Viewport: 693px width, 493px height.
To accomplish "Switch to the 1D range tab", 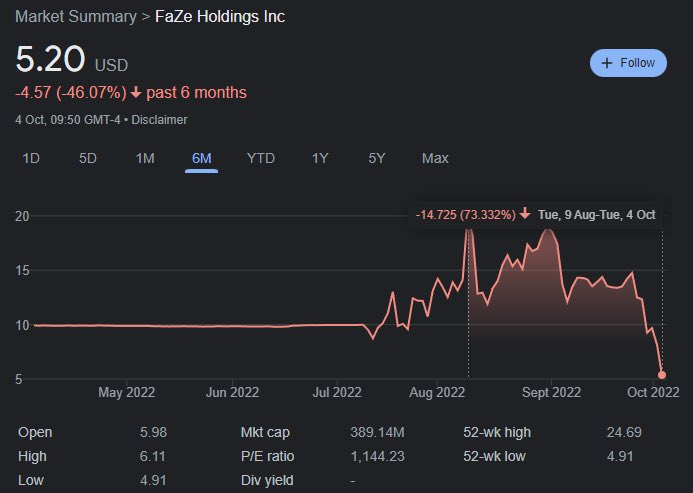I will (x=31, y=158).
